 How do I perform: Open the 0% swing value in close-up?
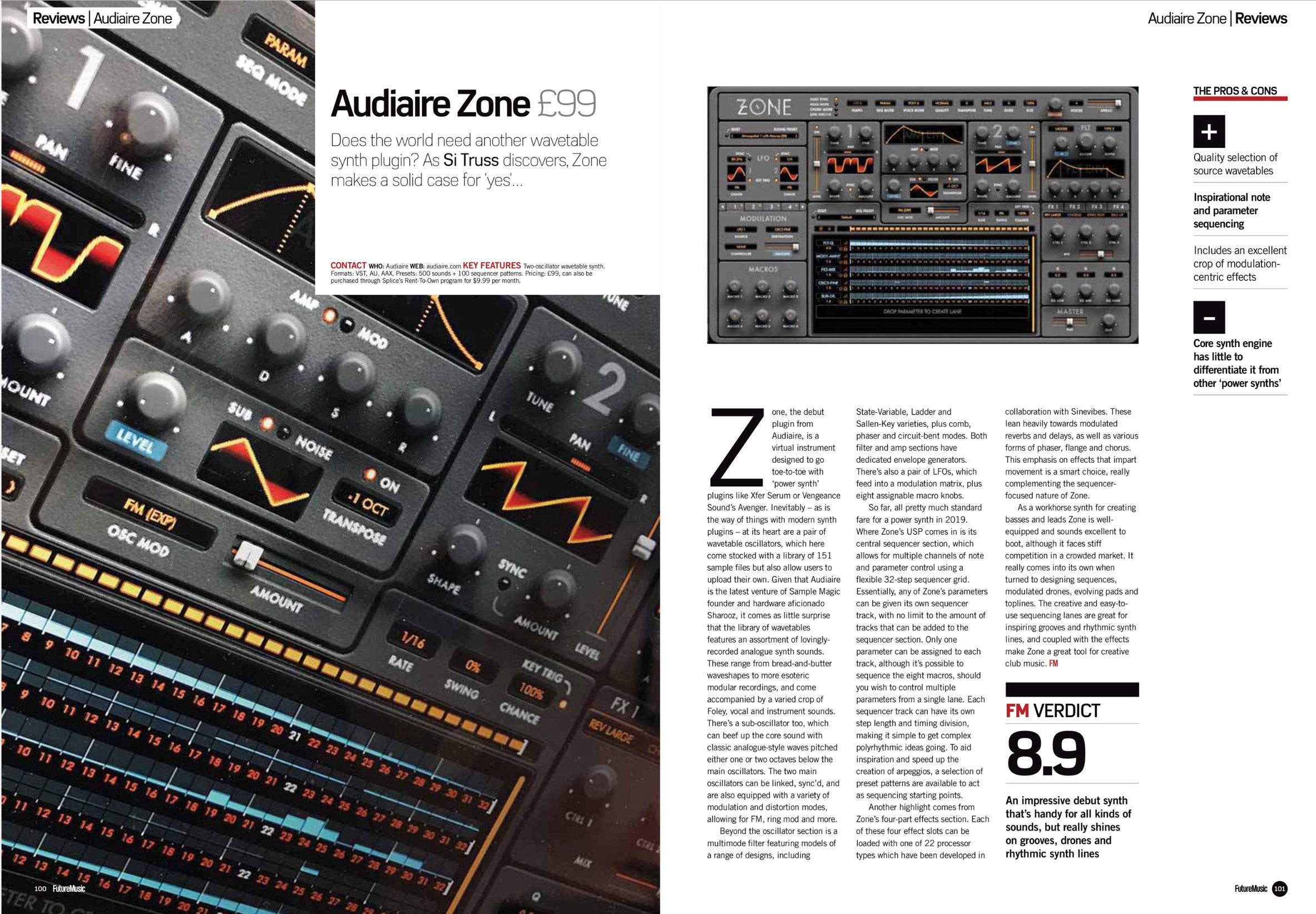(473, 666)
